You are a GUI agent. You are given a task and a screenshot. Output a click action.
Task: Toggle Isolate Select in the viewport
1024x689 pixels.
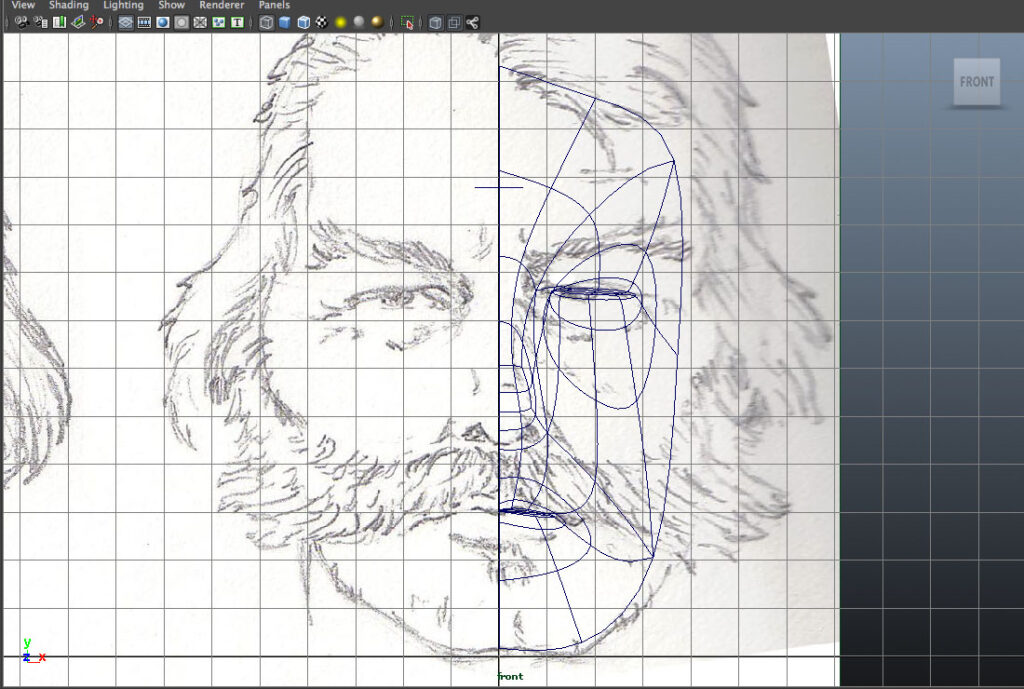click(x=407, y=22)
